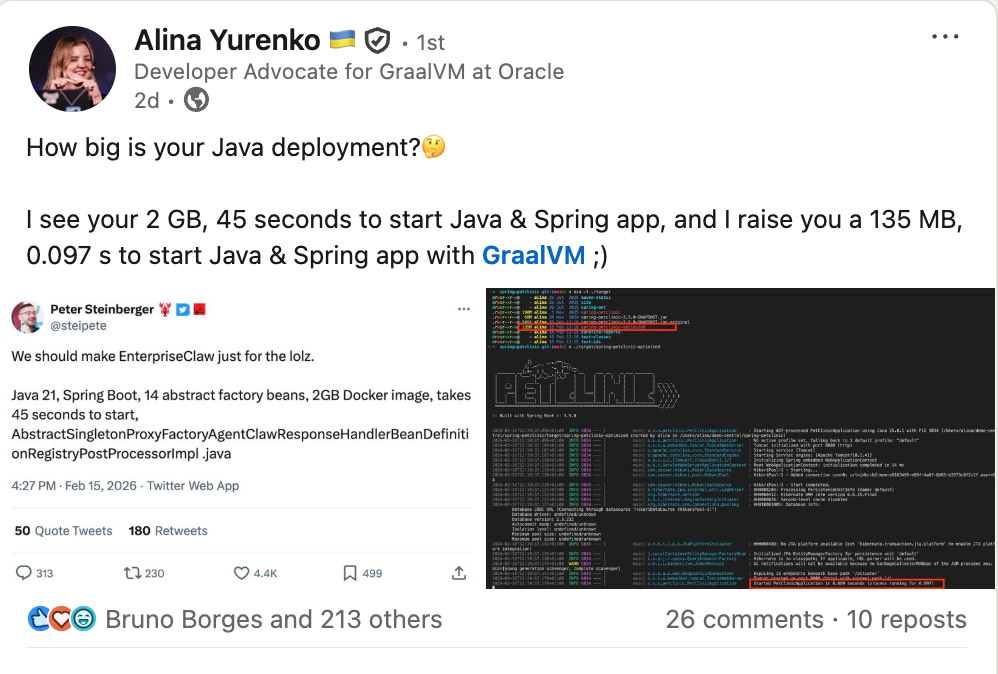Click the laughing funny reaction icon
The width and height of the screenshot is (998, 674).
pos(83,619)
